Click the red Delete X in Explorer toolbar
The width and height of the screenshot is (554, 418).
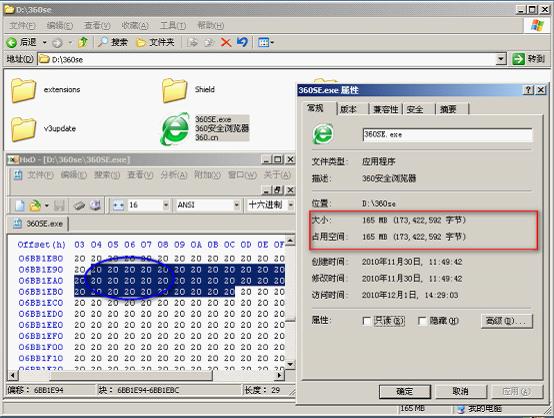tap(226, 43)
